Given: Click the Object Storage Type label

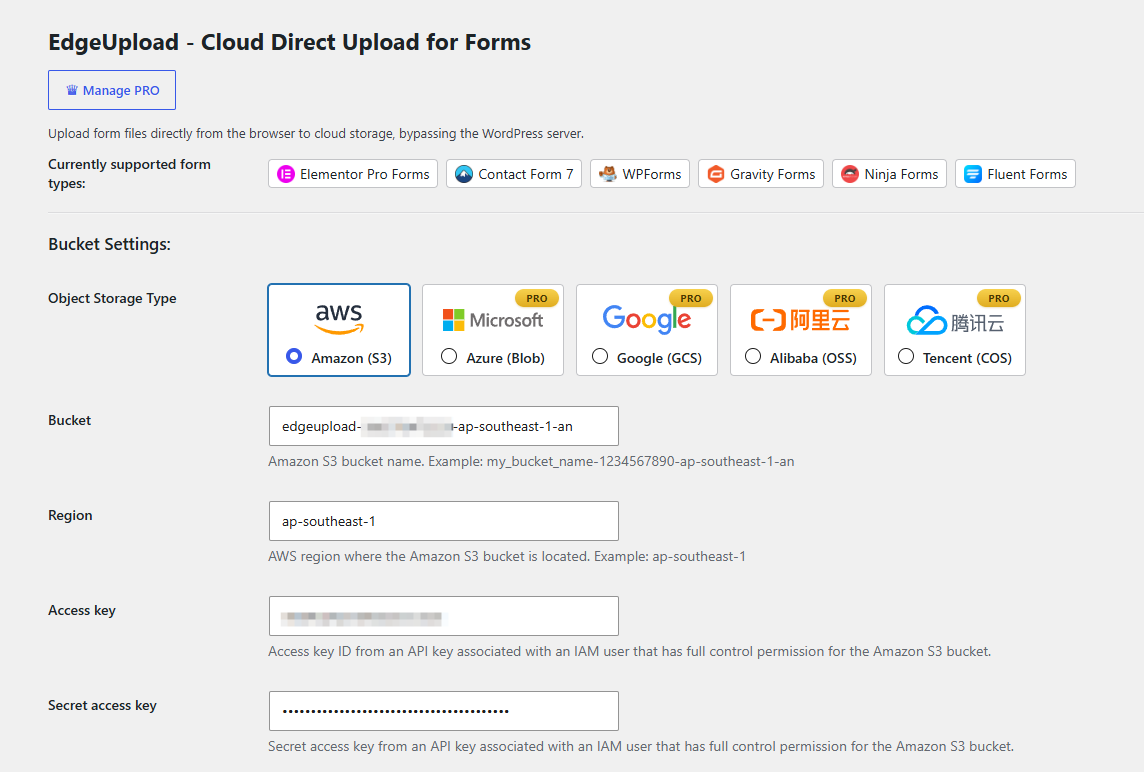Looking at the screenshot, I should click(112, 298).
